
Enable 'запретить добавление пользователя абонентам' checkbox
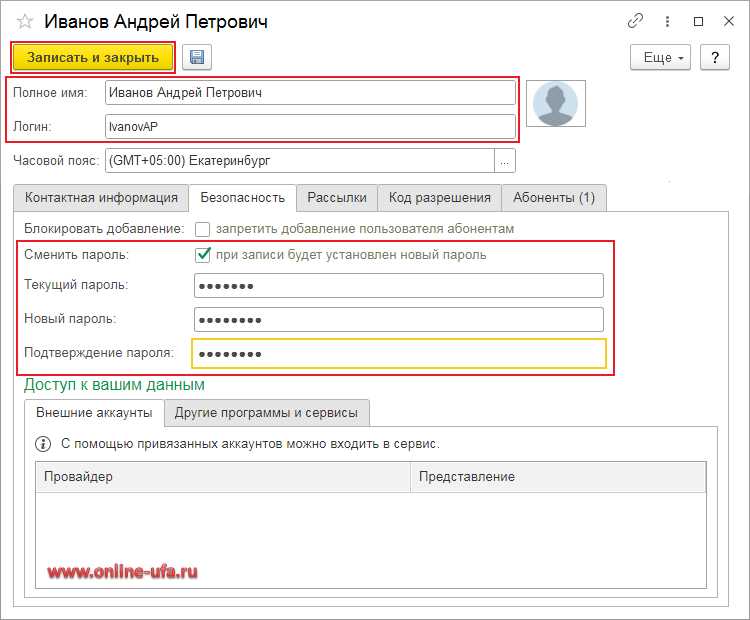coord(202,229)
